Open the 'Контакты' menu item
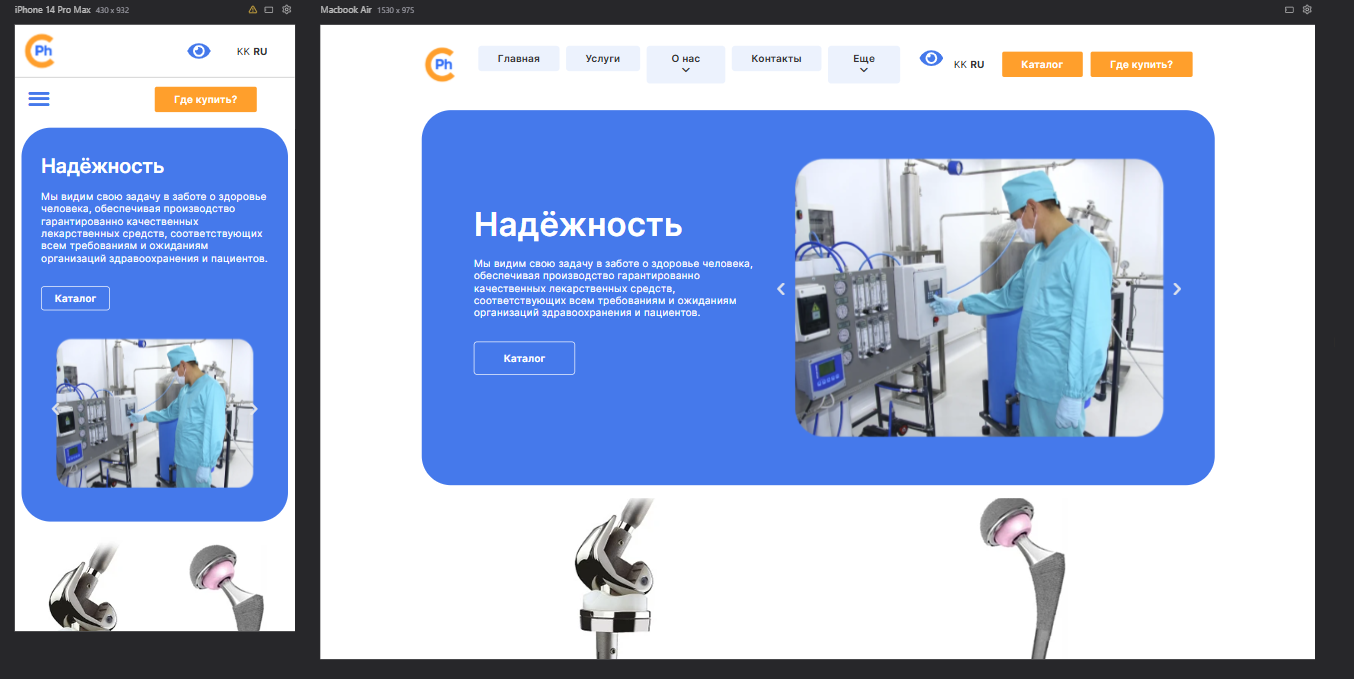Image resolution: width=1354 pixels, height=679 pixels. tap(776, 58)
